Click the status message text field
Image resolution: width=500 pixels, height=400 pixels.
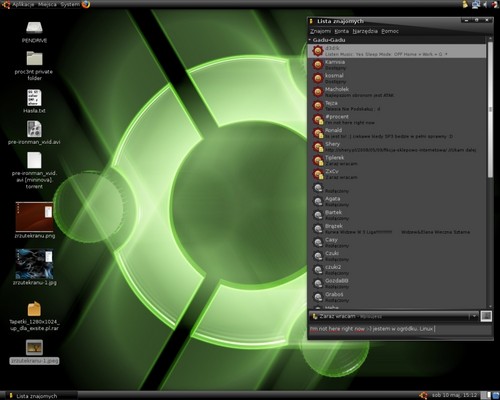point(400,329)
